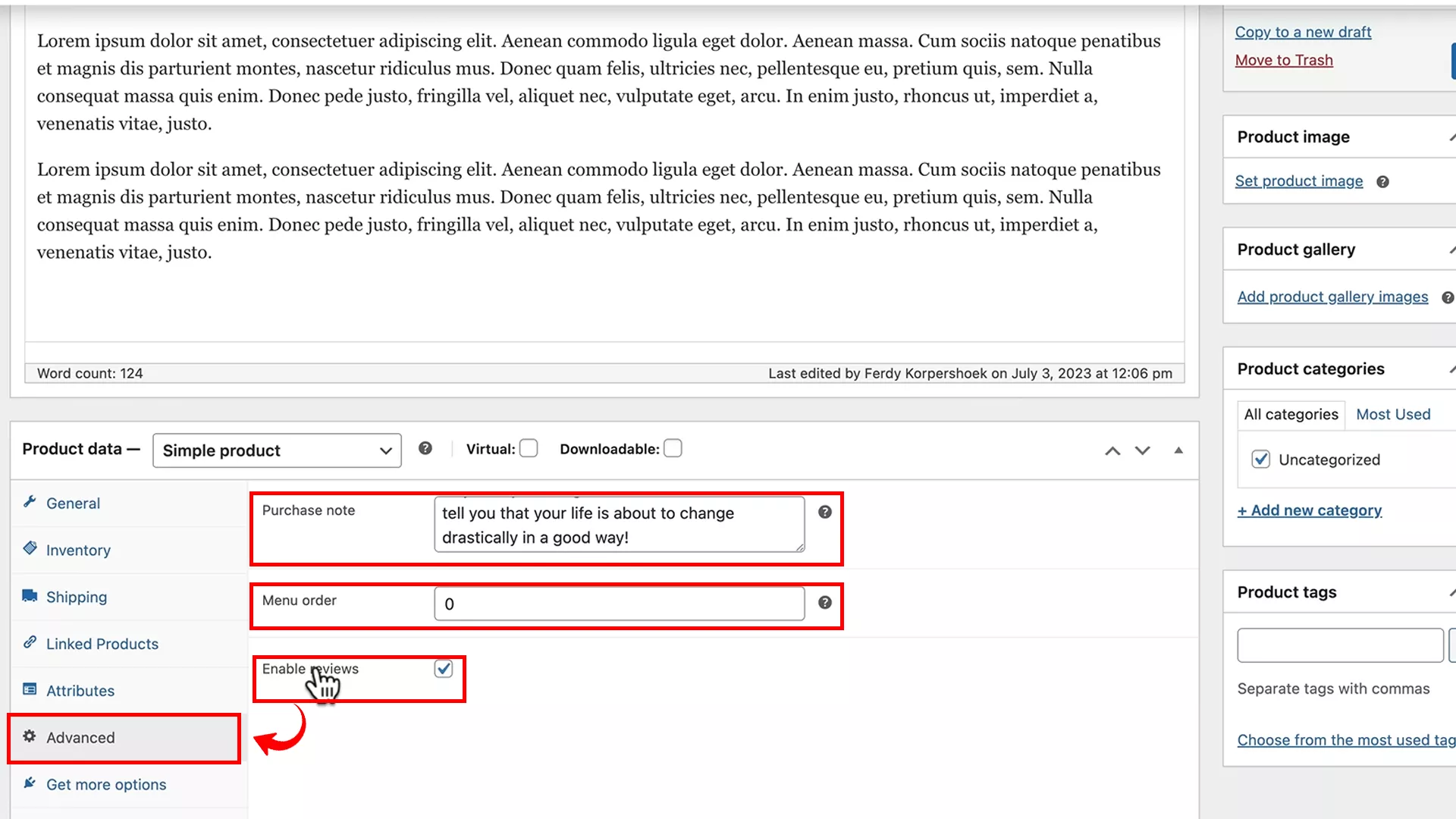Click help icon beside product type dropdown
This screenshot has height=819, width=1456.
[425, 449]
